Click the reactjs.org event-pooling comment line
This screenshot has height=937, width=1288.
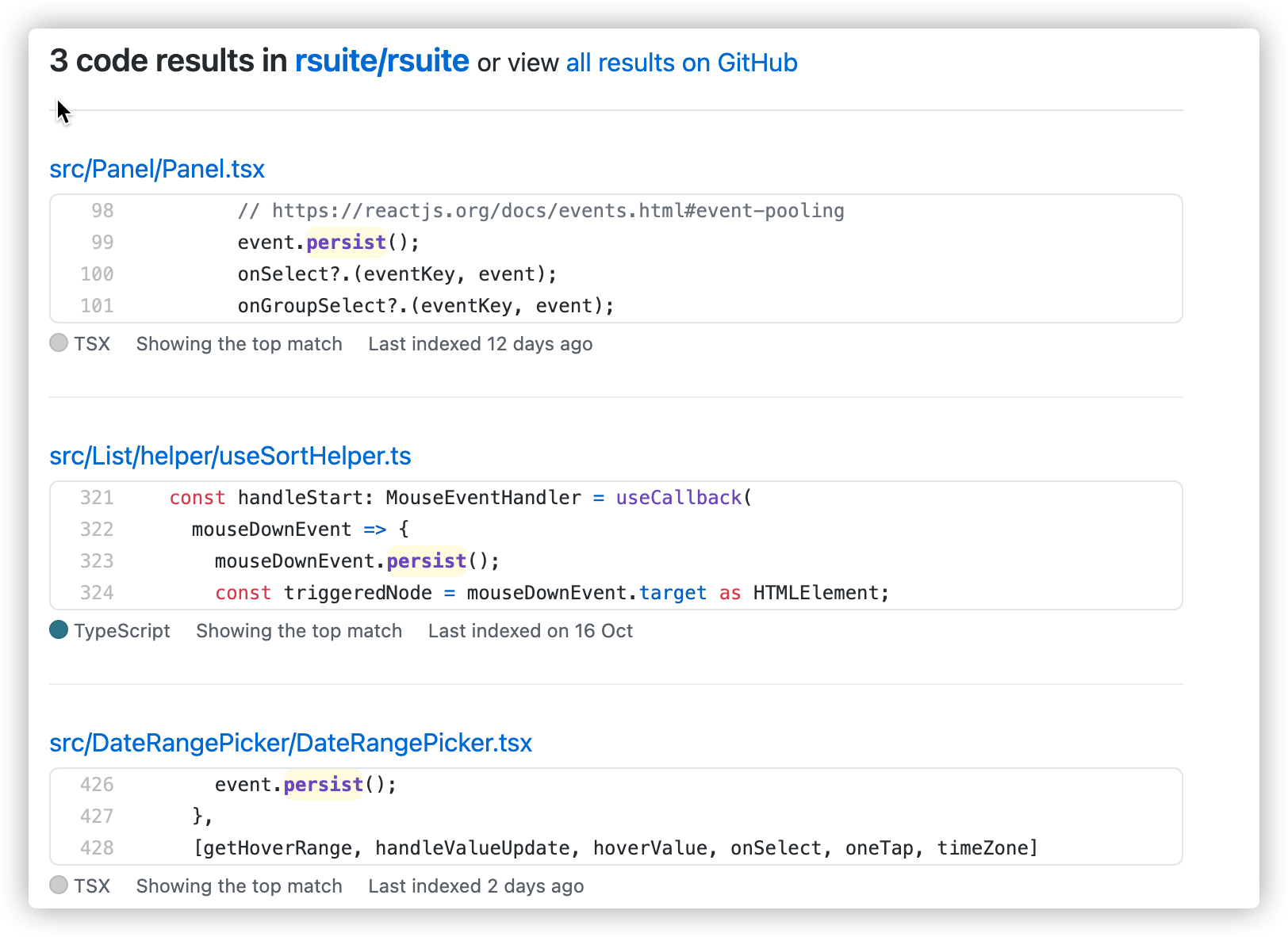540,210
